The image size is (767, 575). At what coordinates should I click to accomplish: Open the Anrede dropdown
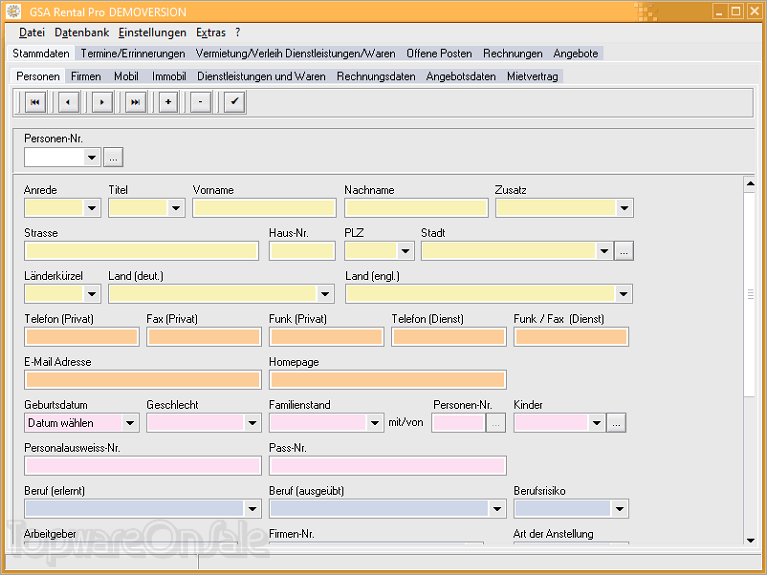91,208
